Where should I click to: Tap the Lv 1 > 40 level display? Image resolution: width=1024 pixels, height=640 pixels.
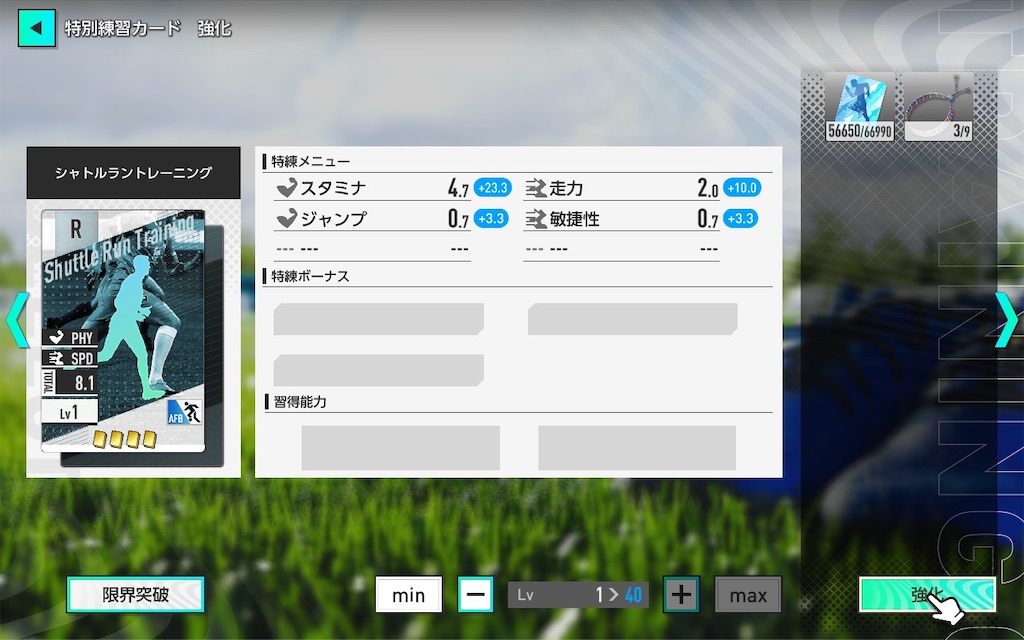[x=579, y=594]
